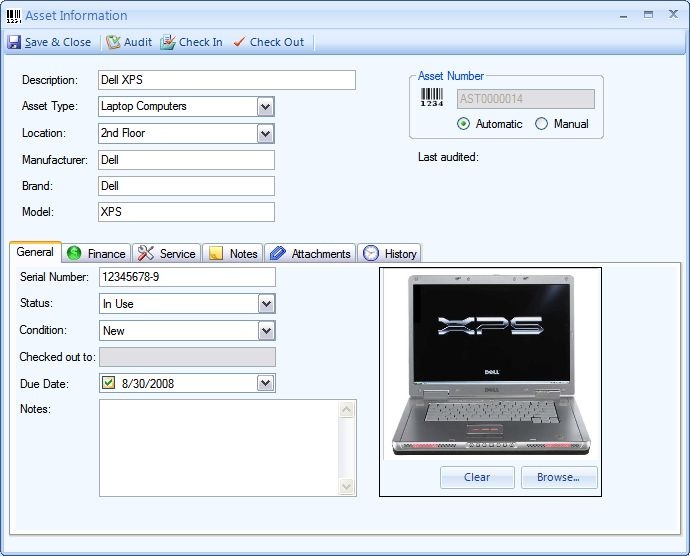Click the Check Out toolbar label
690x556 pixels.
tap(277, 42)
